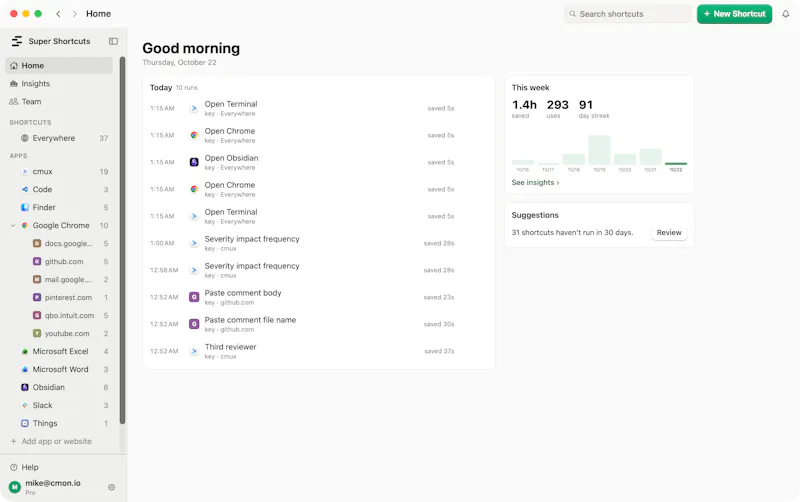The height and width of the screenshot is (502, 800).
Task: Click the Things icon in sidebar
Action: (x=24, y=423)
